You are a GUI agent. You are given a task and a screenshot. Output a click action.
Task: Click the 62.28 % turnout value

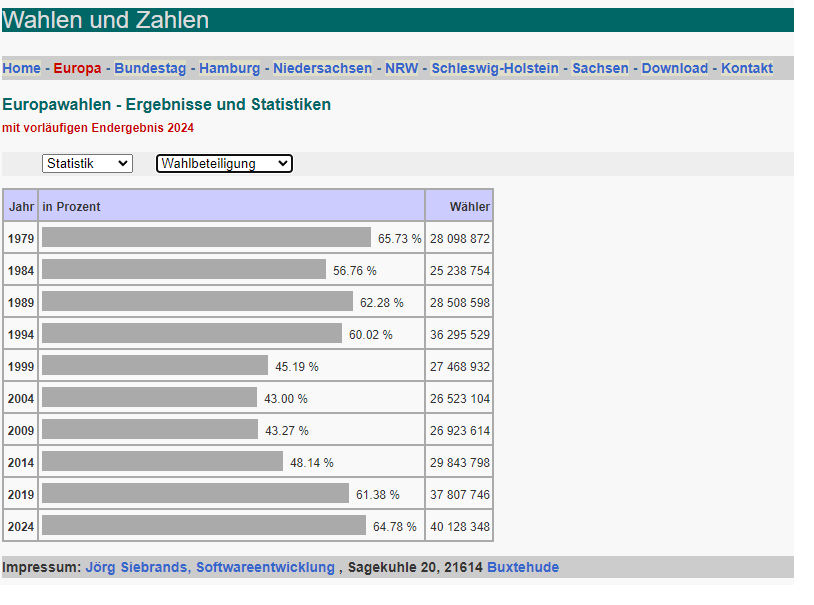[382, 303]
